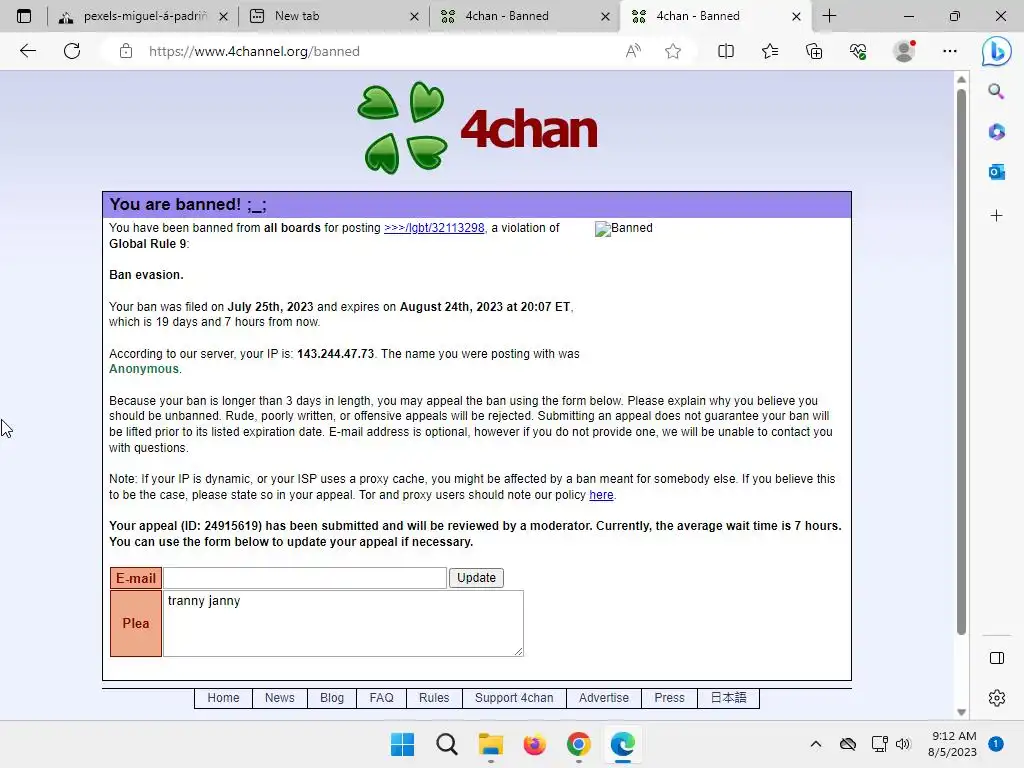1024x768 pixels.
Task: Click the broken Banned image
Action: click(x=623, y=228)
